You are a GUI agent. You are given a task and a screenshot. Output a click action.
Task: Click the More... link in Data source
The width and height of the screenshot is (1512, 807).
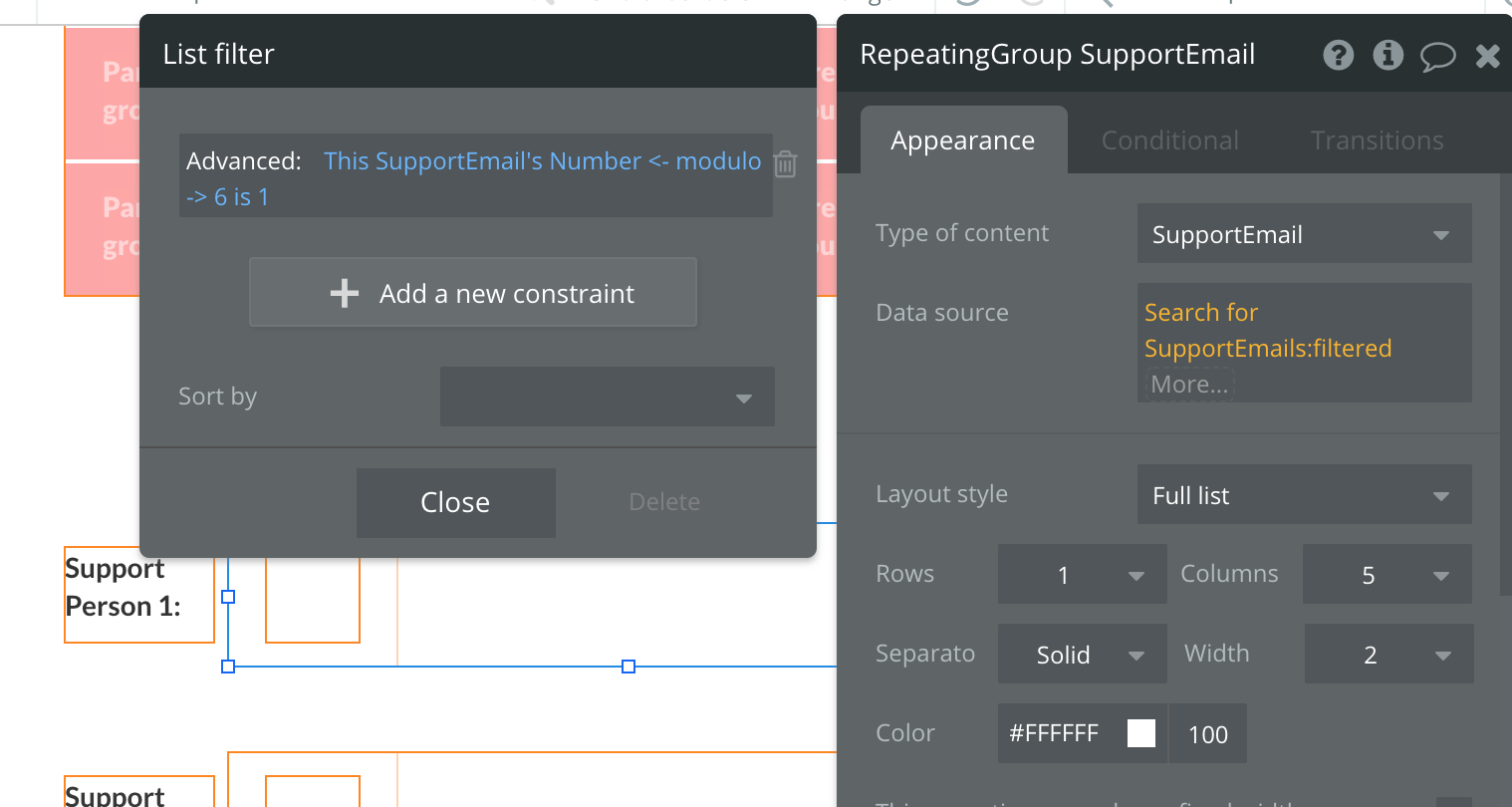coord(1189,385)
